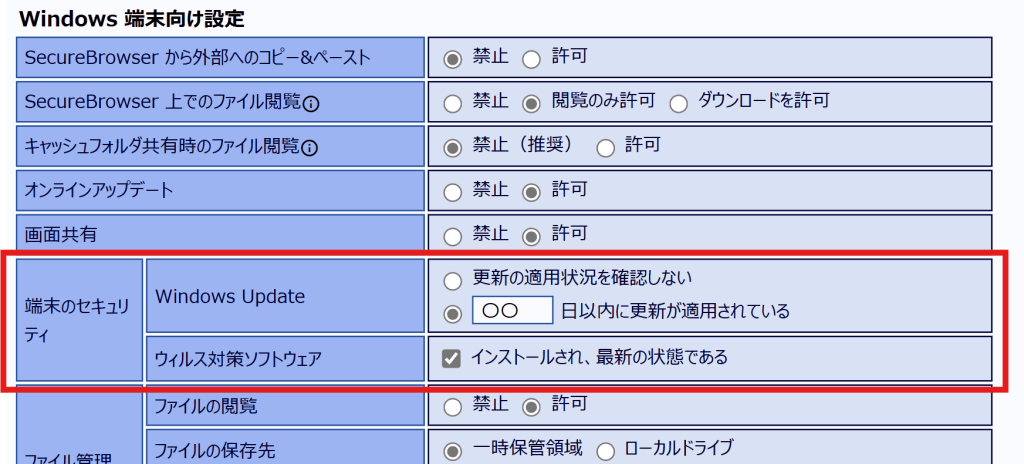Set オンラインアップデート to 禁止

[x=453, y=191]
